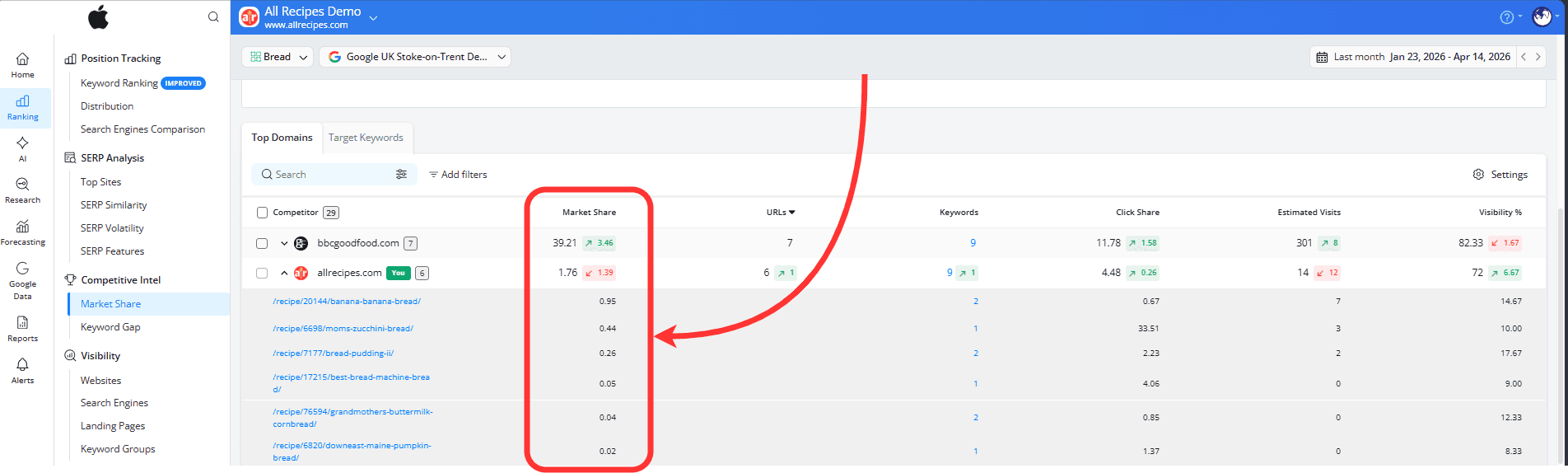The image size is (1568, 473).
Task: Click allrecipes.com favicon in table
Action: tap(301, 273)
